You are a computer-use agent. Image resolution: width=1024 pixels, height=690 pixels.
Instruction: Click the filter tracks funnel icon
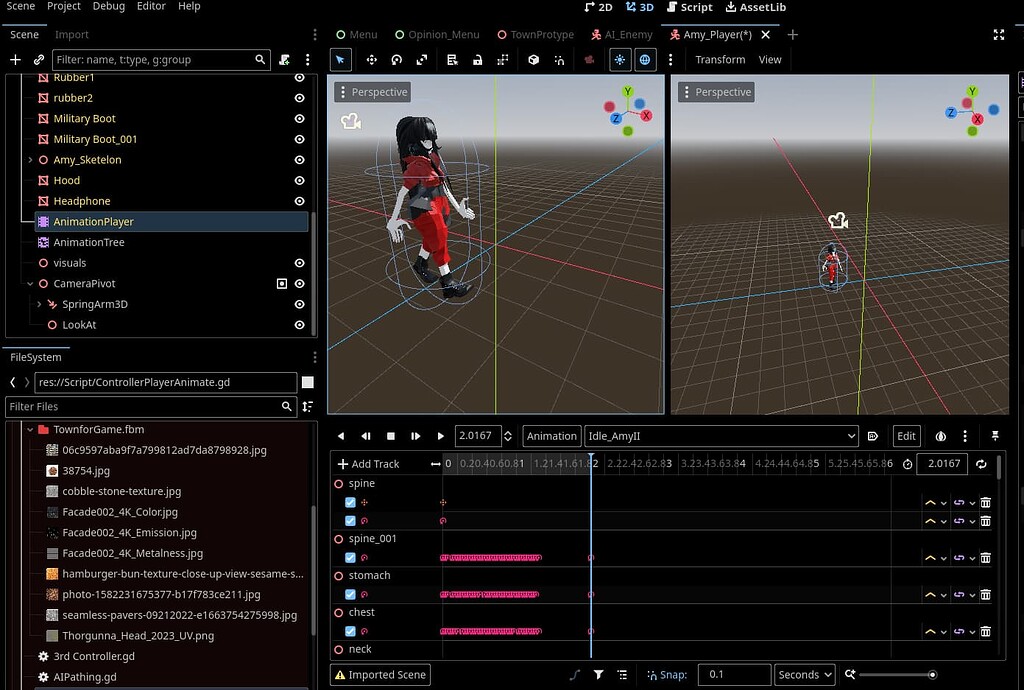(598, 674)
